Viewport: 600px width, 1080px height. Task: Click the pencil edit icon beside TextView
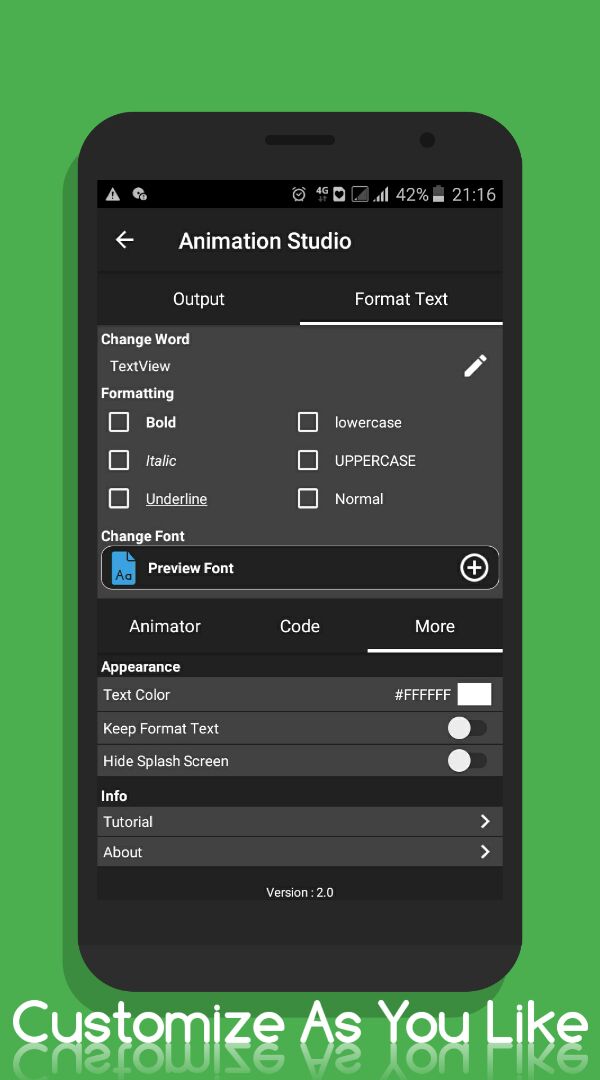475,366
